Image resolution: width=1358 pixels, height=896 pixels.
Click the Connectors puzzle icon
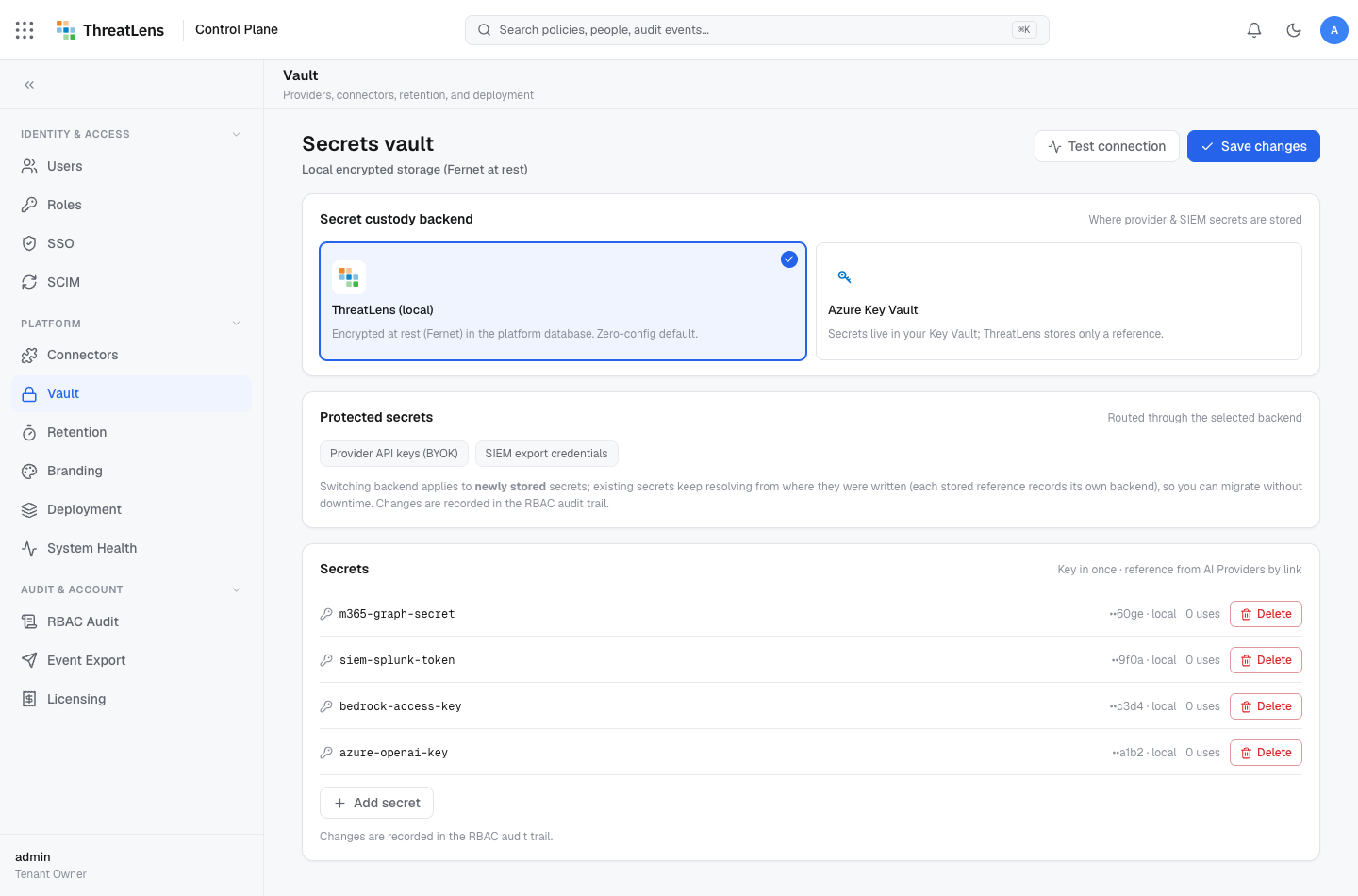[29, 355]
